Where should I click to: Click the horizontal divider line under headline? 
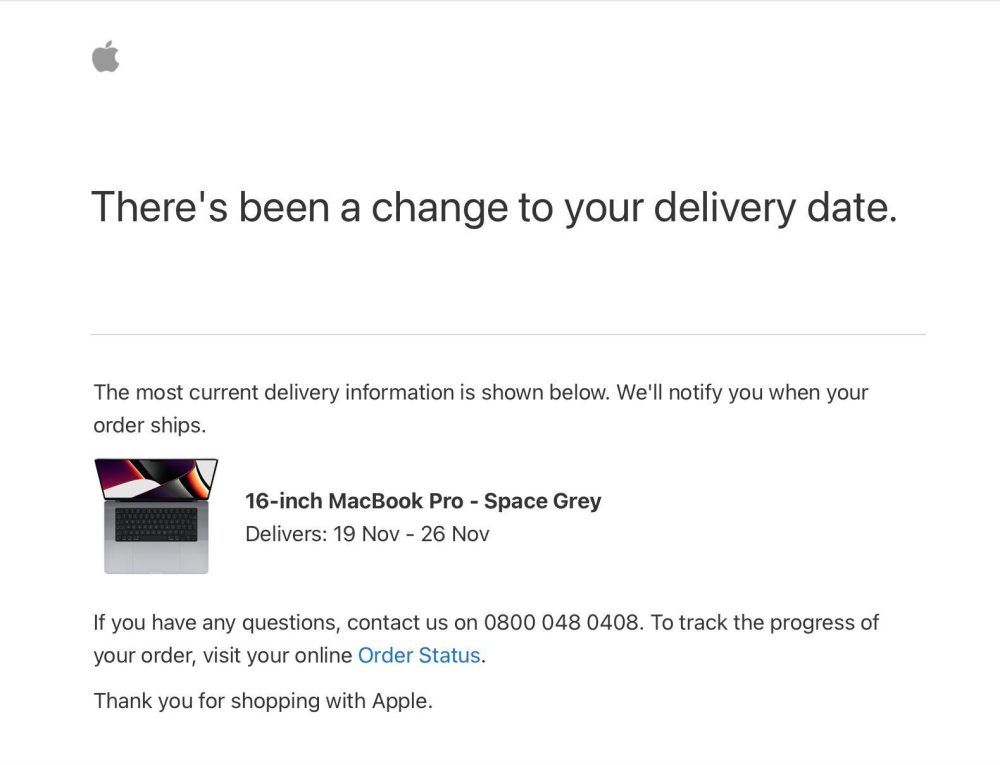click(x=507, y=334)
